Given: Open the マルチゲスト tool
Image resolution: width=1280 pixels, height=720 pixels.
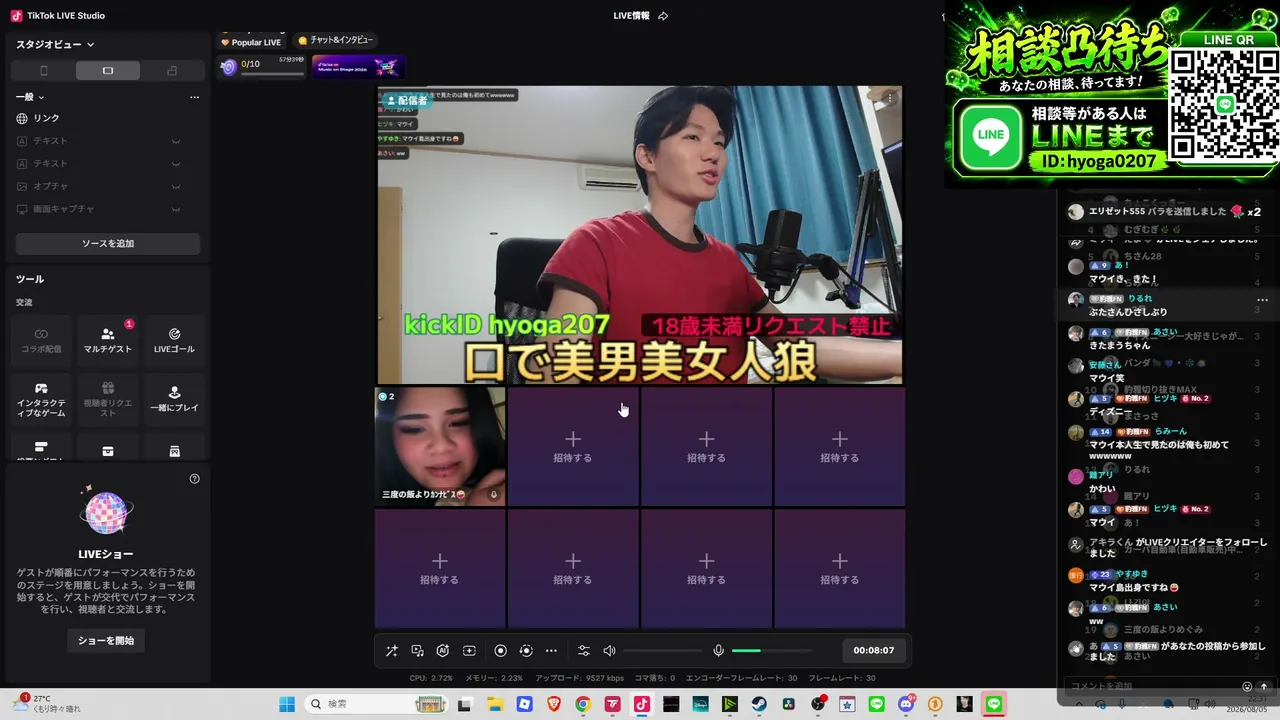Looking at the screenshot, I should coord(108,340).
